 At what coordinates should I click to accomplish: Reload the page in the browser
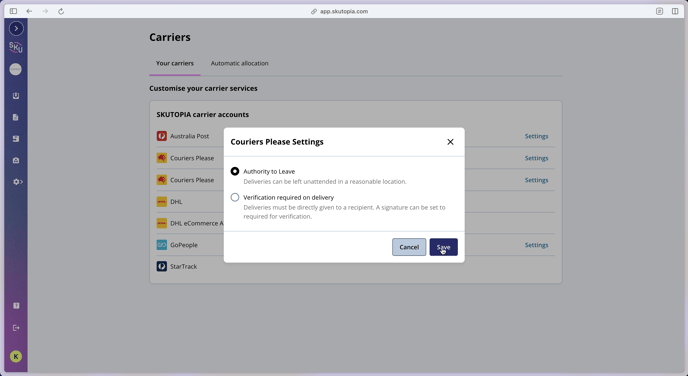click(61, 11)
